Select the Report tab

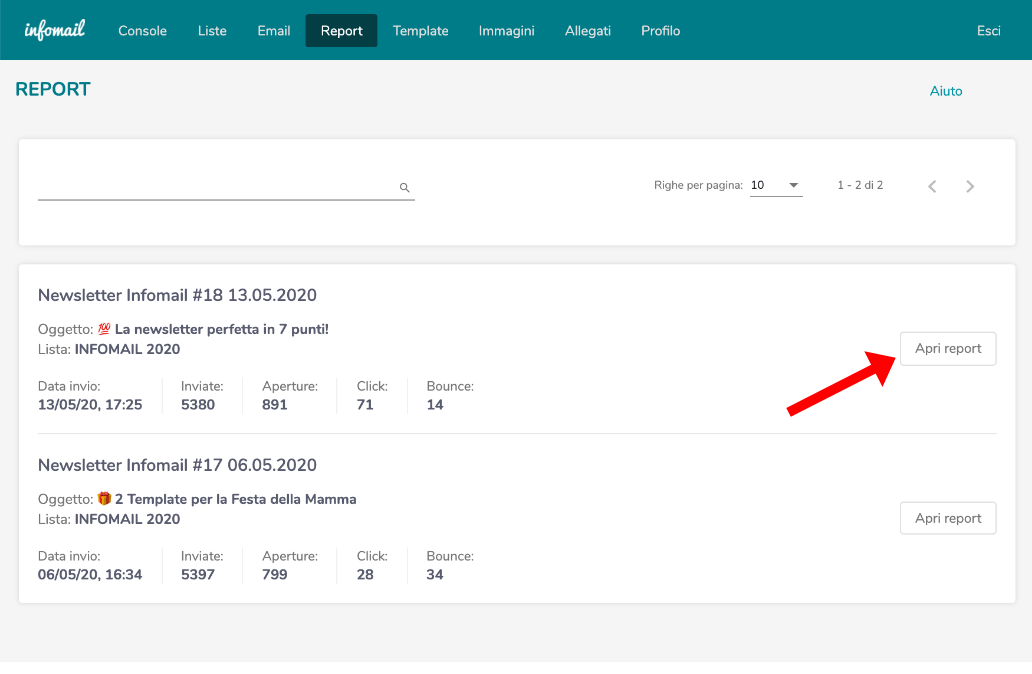tap(342, 31)
